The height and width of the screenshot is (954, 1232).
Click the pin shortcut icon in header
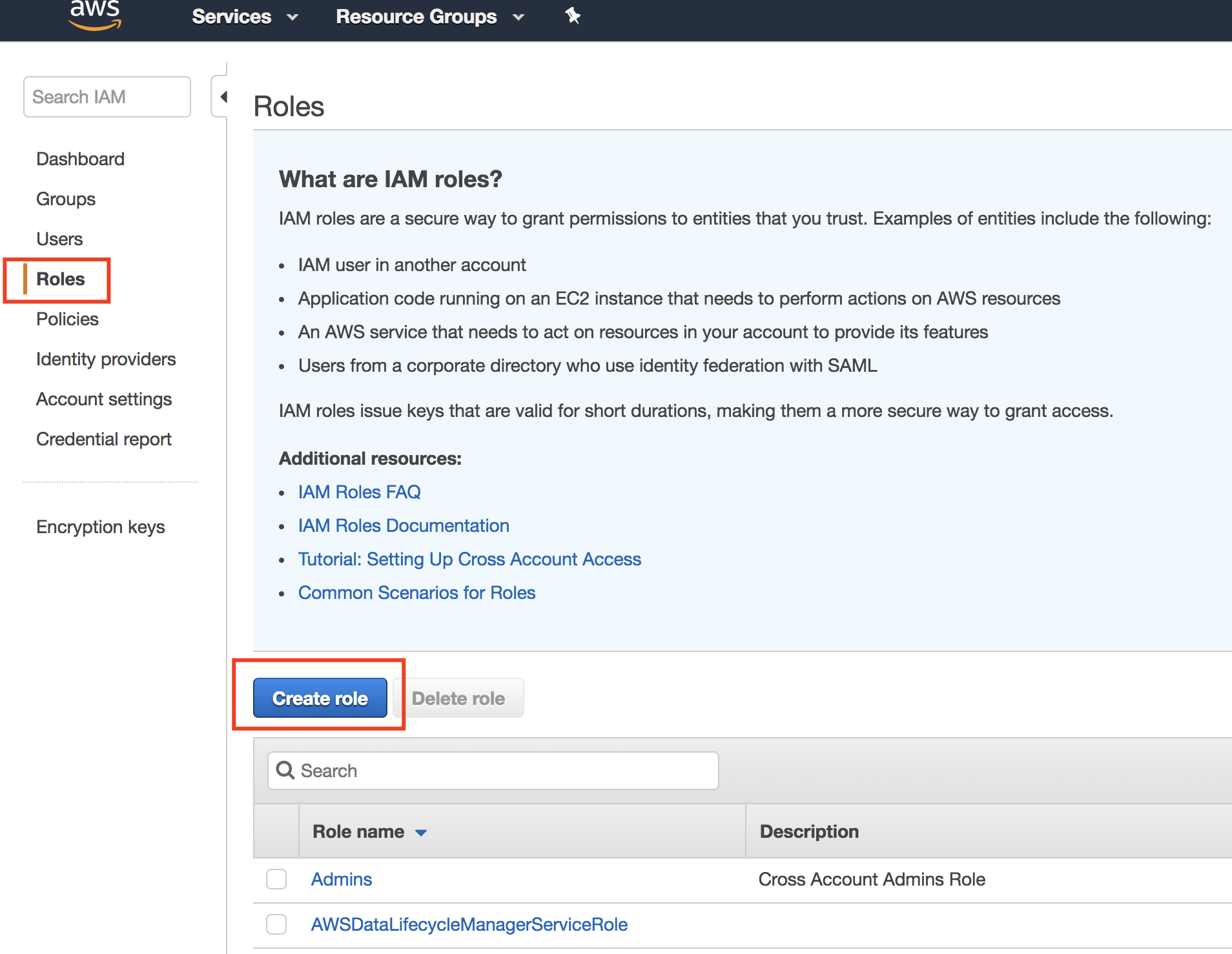(573, 15)
